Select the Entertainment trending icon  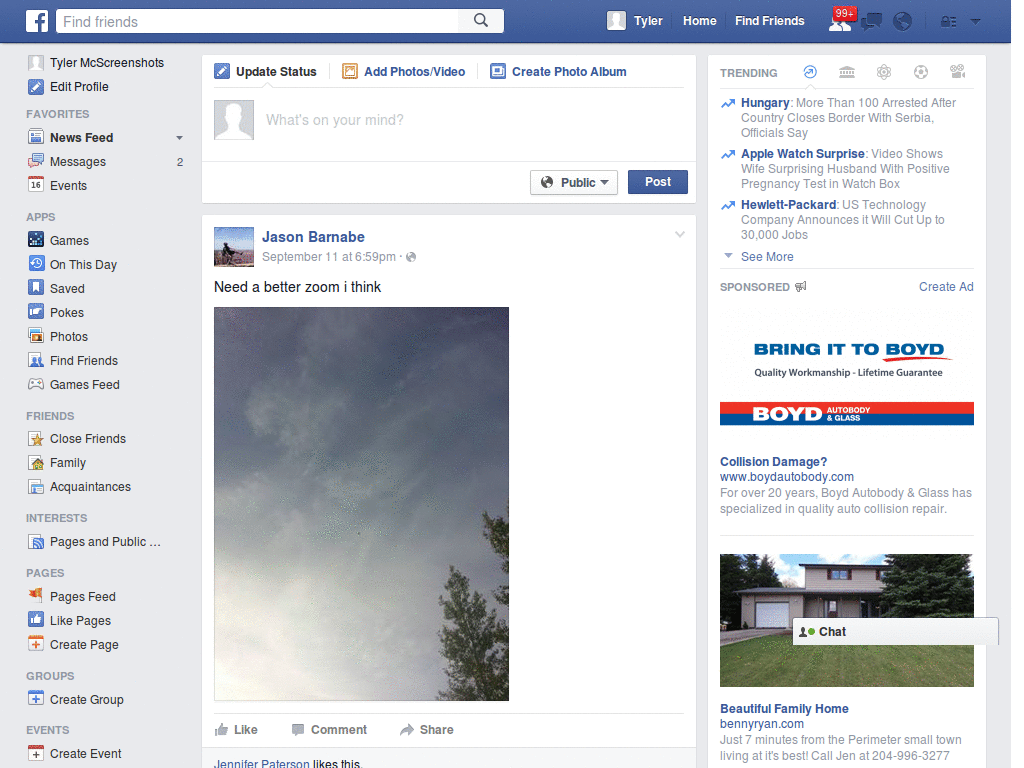pyautogui.click(x=957, y=72)
